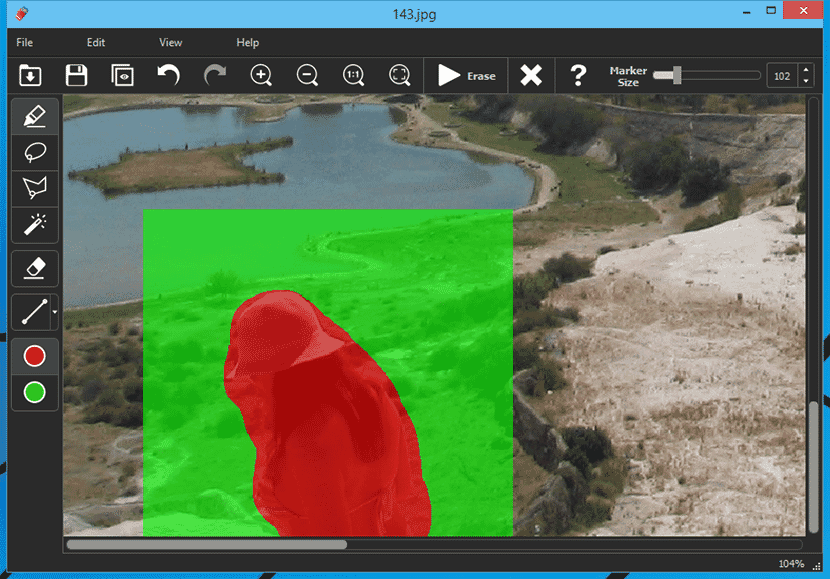Undo the last action
This screenshot has height=579, width=830.
tap(168, 76)
